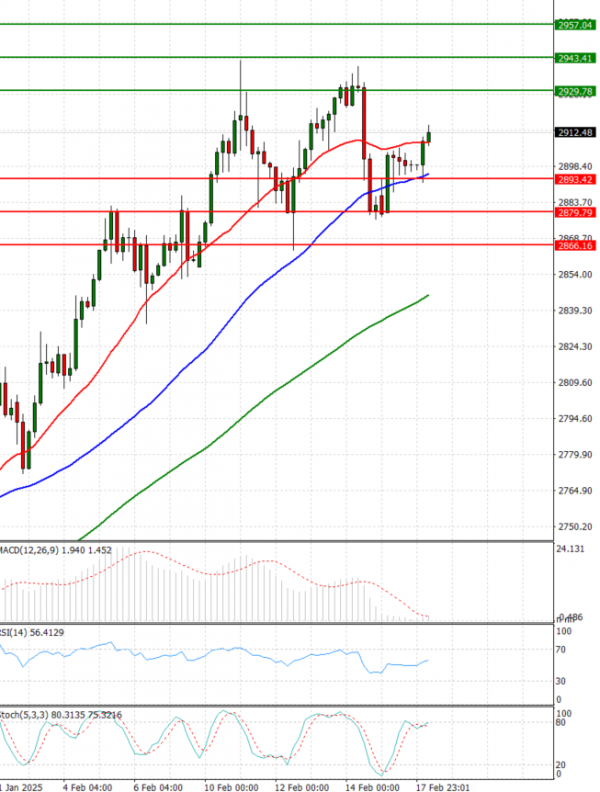Click the latest green candlestick
This screenshot has width=600, height=792.
pyautogui.click(x=429, y=136)
